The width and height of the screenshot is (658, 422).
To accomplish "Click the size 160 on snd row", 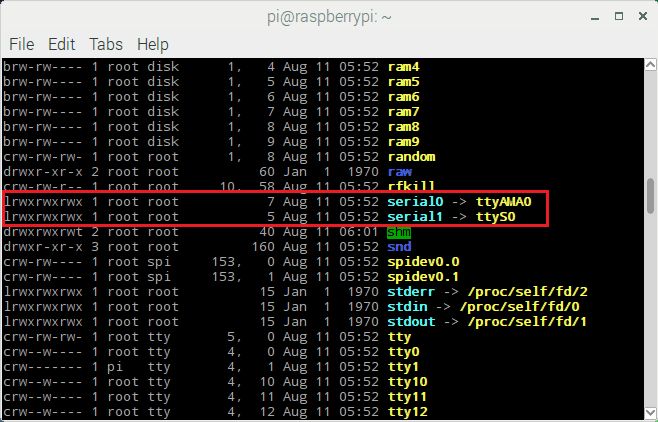I will point(263,247).
